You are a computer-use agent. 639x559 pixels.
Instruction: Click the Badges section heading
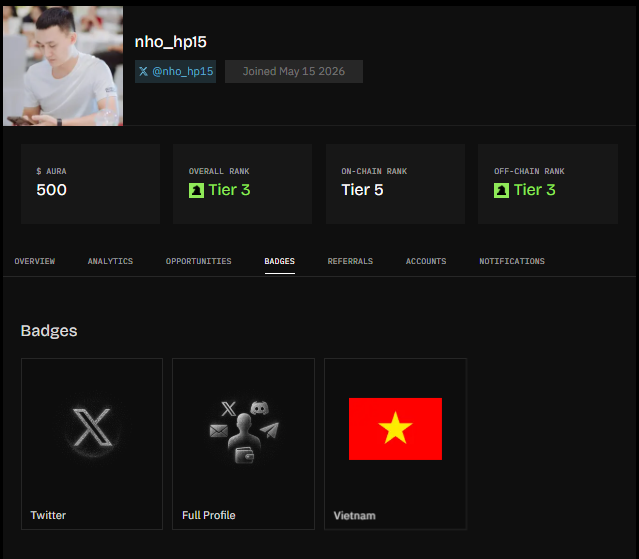tap(49, 331)
